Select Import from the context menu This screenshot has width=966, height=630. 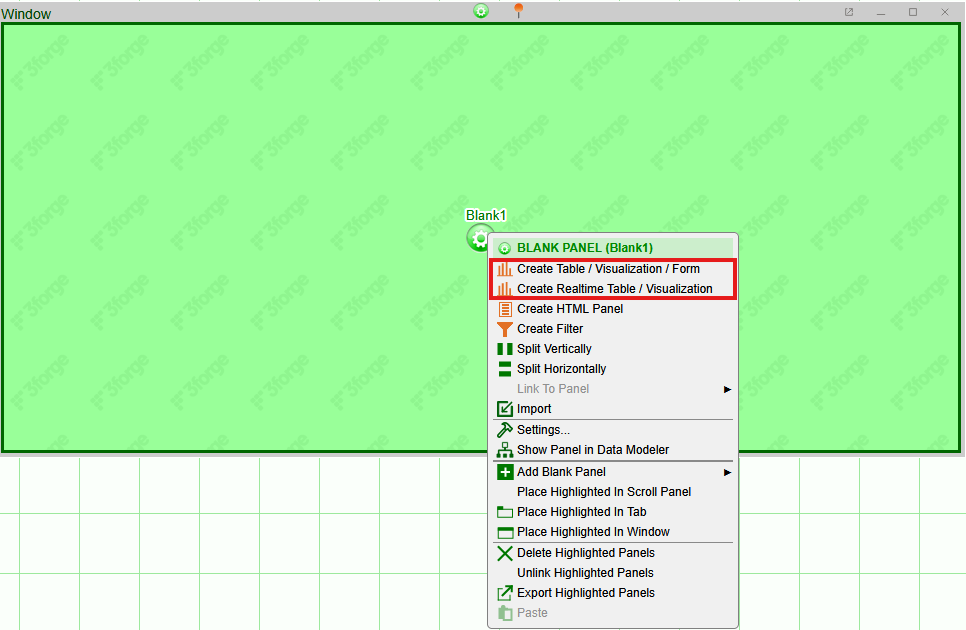534,409
